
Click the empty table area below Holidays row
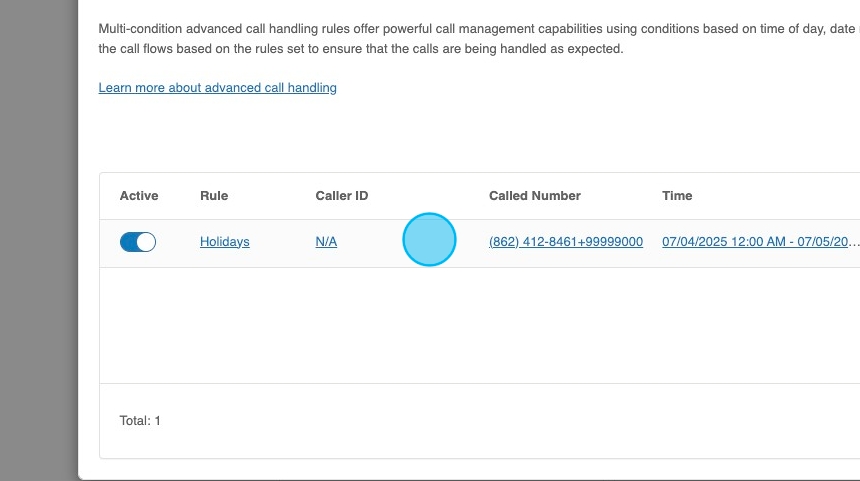pos(480,325)
